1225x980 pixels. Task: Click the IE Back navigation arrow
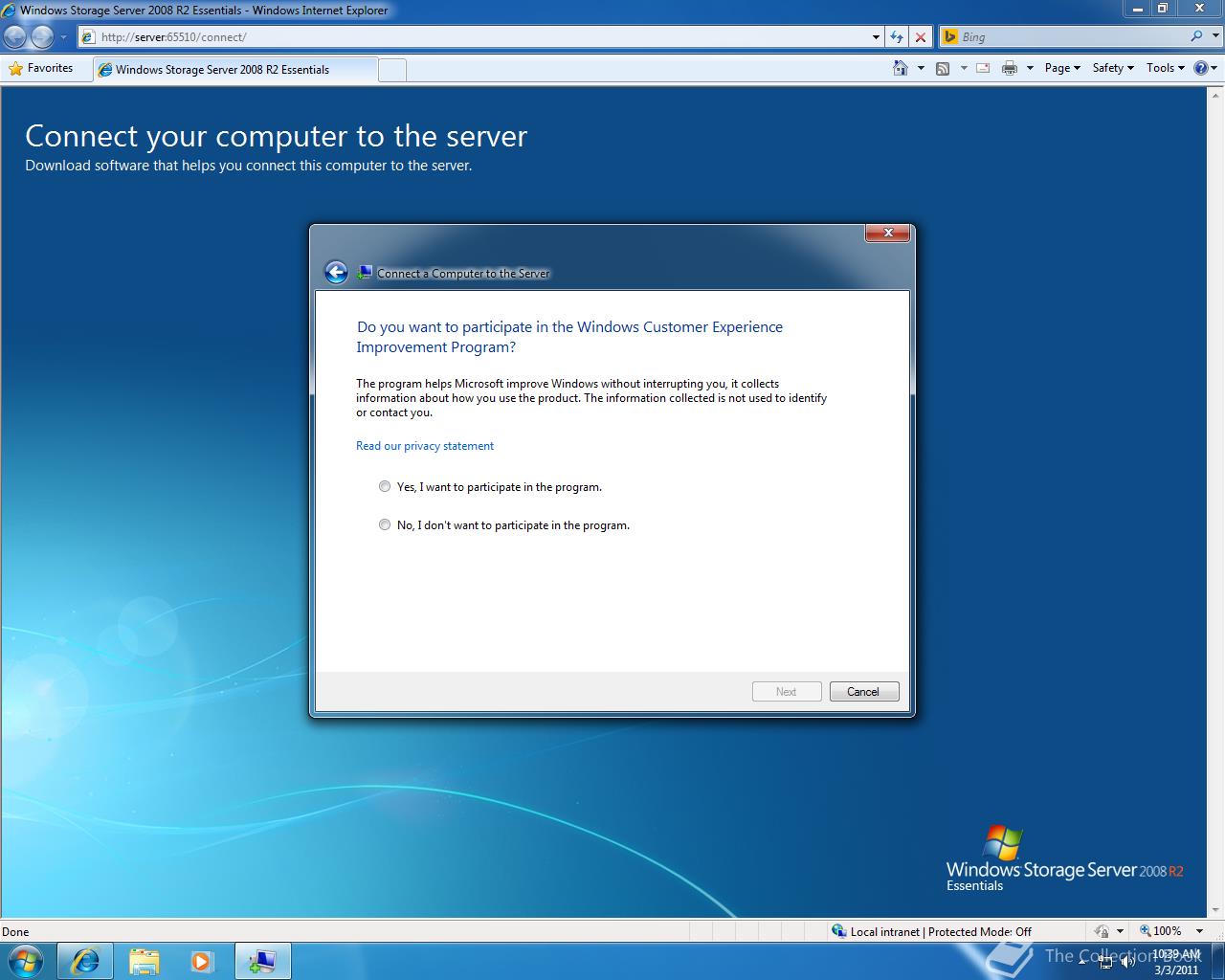15,37
